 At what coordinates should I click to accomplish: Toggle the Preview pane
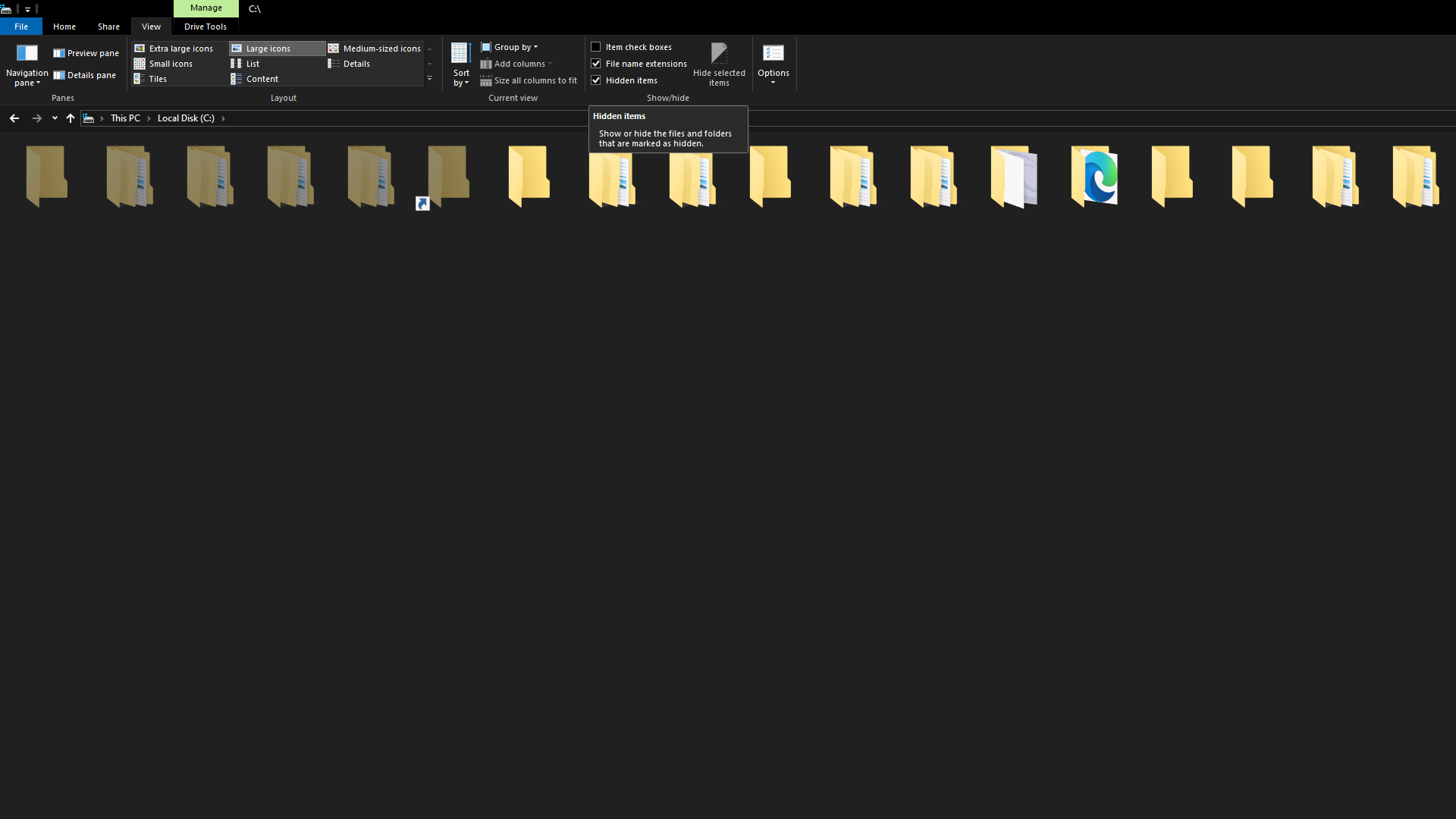pos(86,53)
